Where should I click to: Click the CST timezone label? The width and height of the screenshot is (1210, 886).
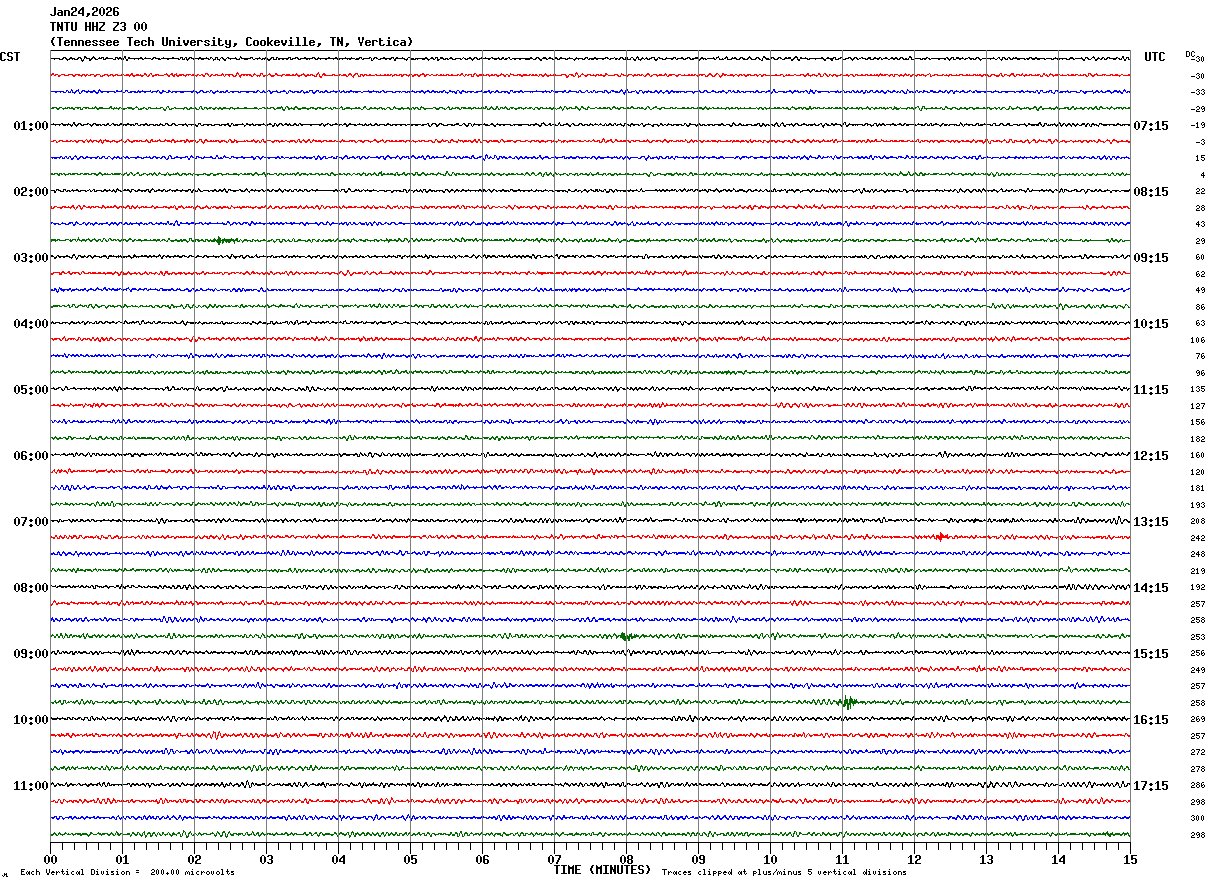pyautogui.click(x=10, y=57)
